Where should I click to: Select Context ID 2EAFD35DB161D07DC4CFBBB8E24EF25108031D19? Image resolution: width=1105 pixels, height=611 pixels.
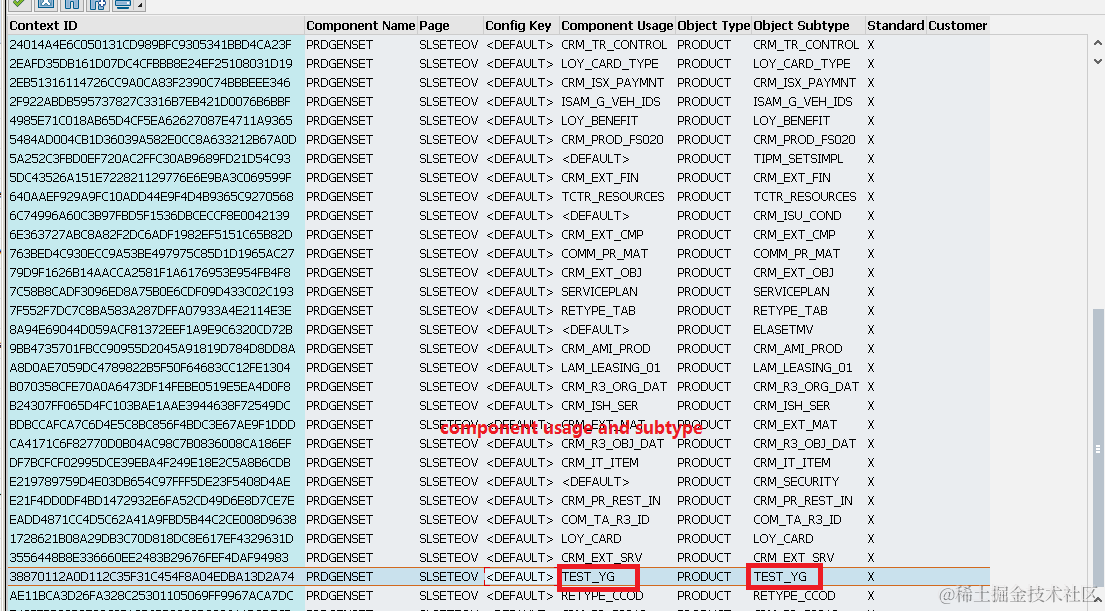click(151, 63)
